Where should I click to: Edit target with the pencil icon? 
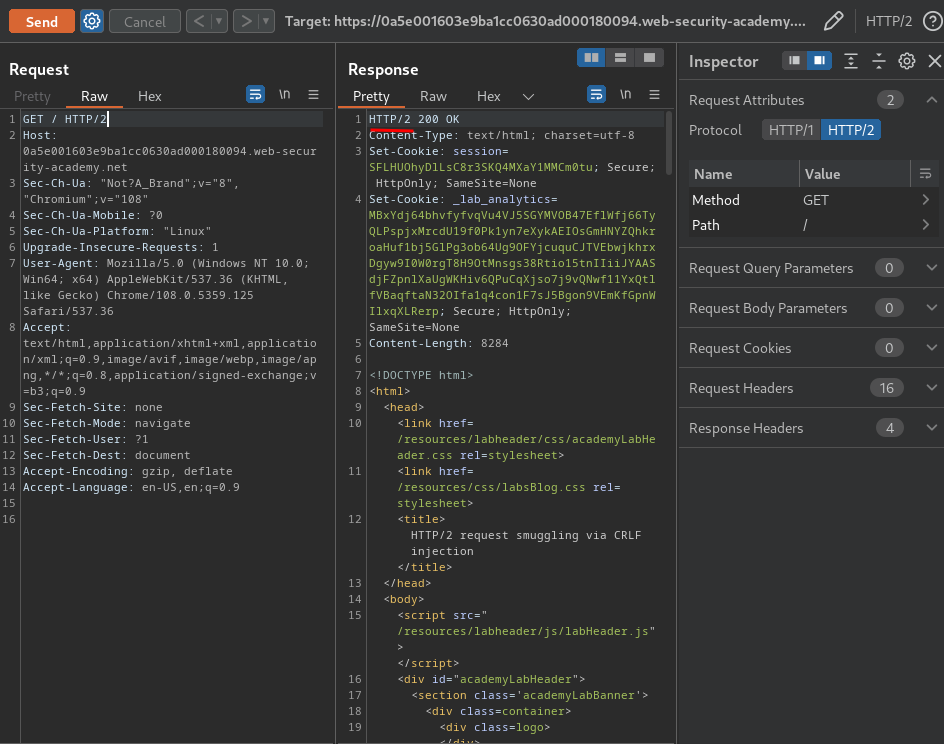pos(833,22)
